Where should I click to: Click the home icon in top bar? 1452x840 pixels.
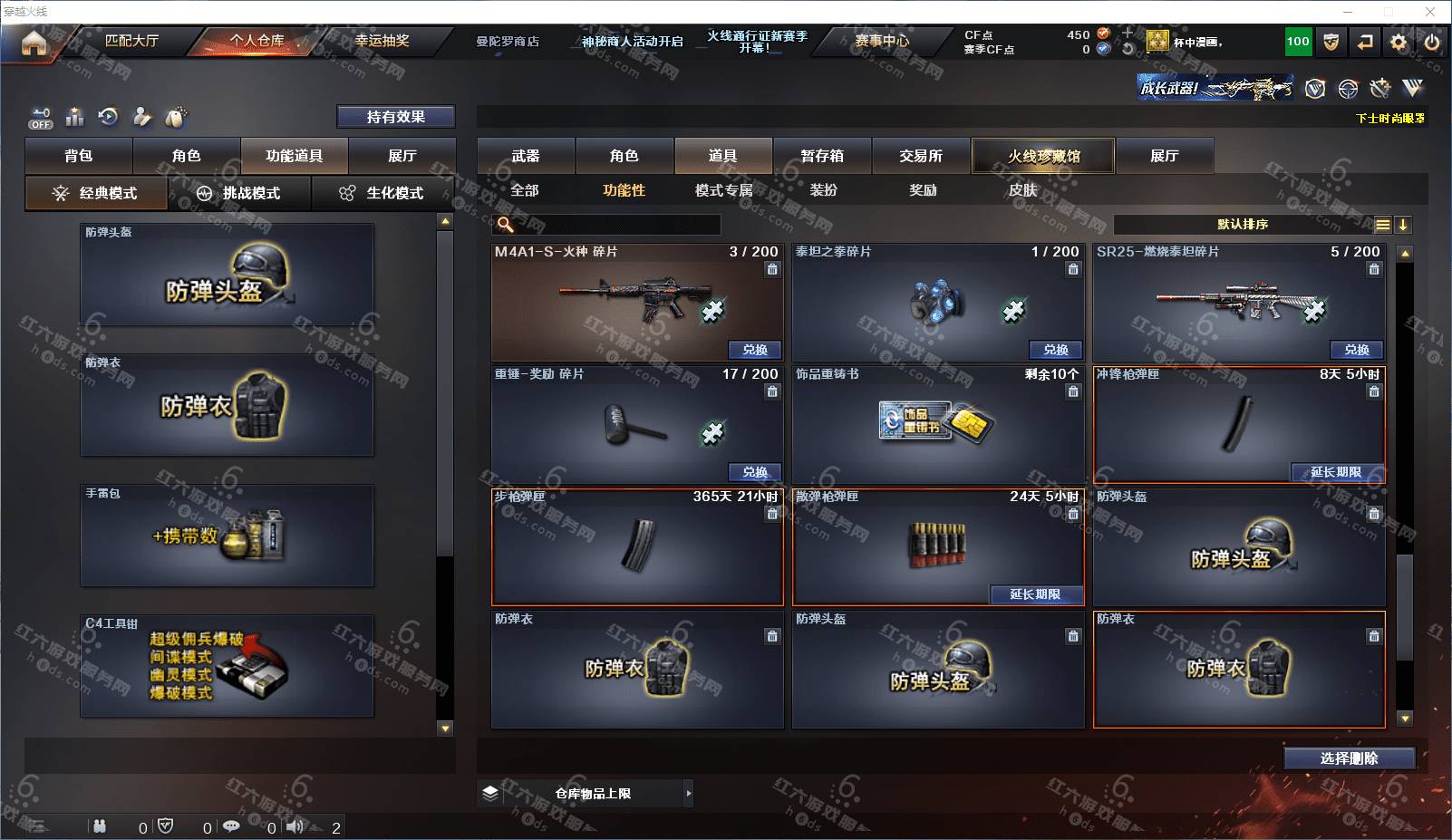pyautogui.click(x=34, y=43)
